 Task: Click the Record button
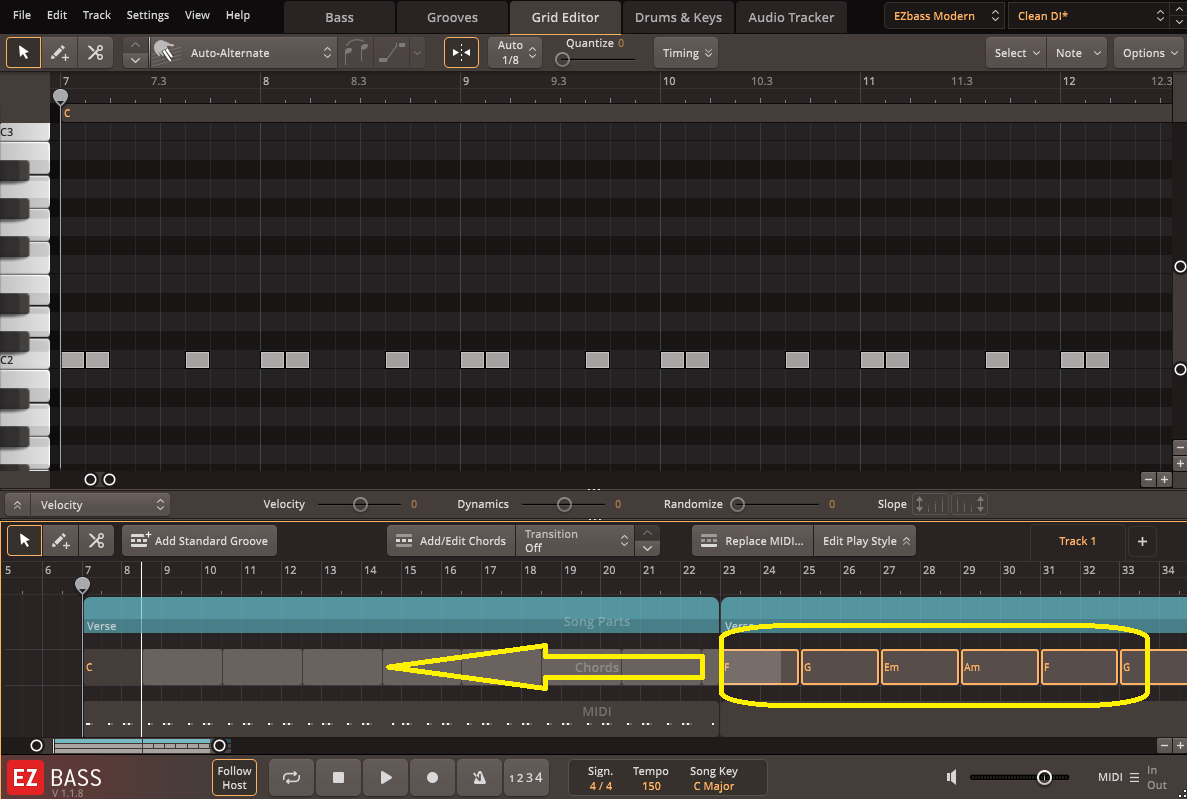(x=432, y=778)
